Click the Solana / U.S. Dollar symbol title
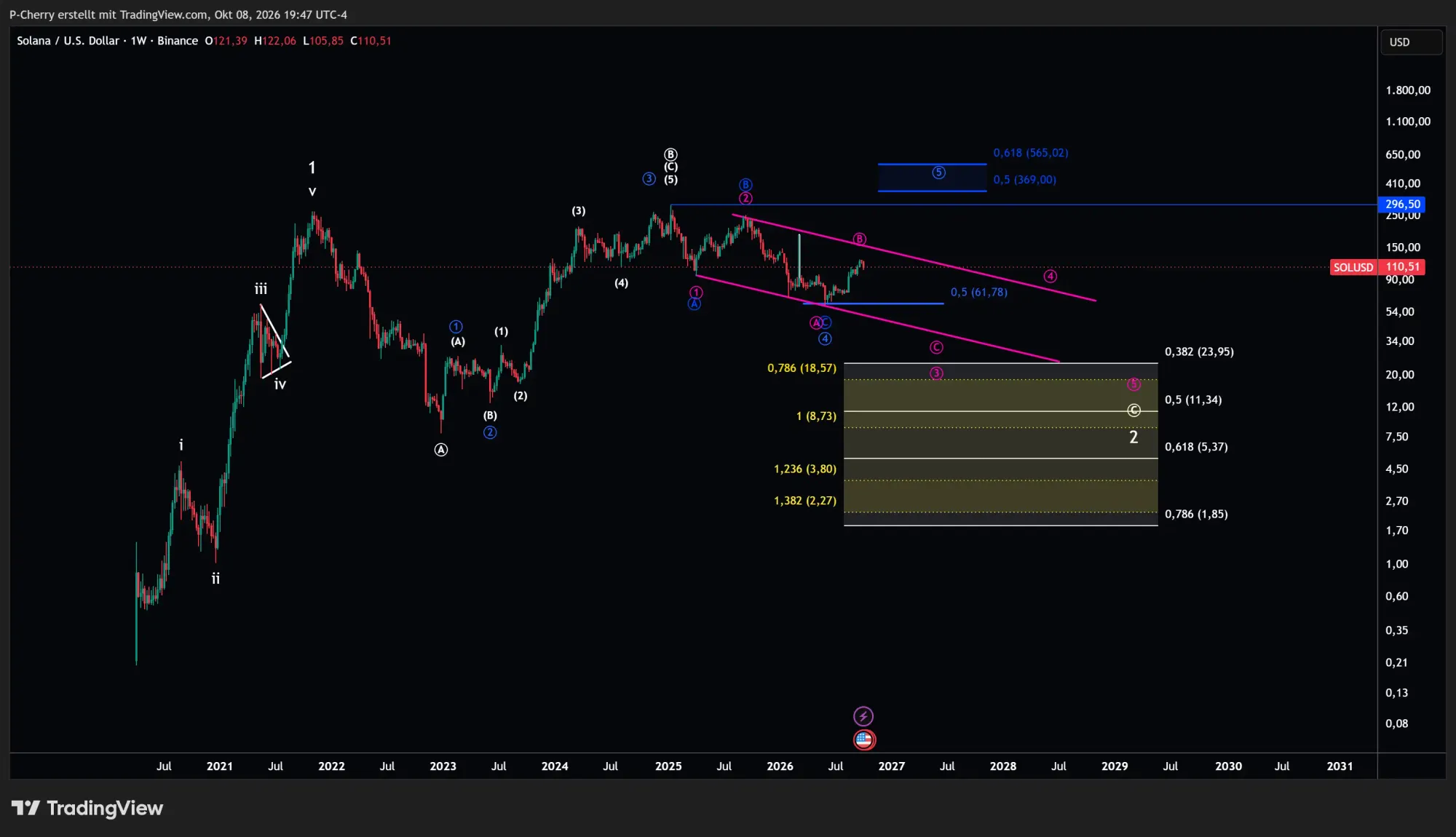The image size is (1456, 837). point(68,41)
